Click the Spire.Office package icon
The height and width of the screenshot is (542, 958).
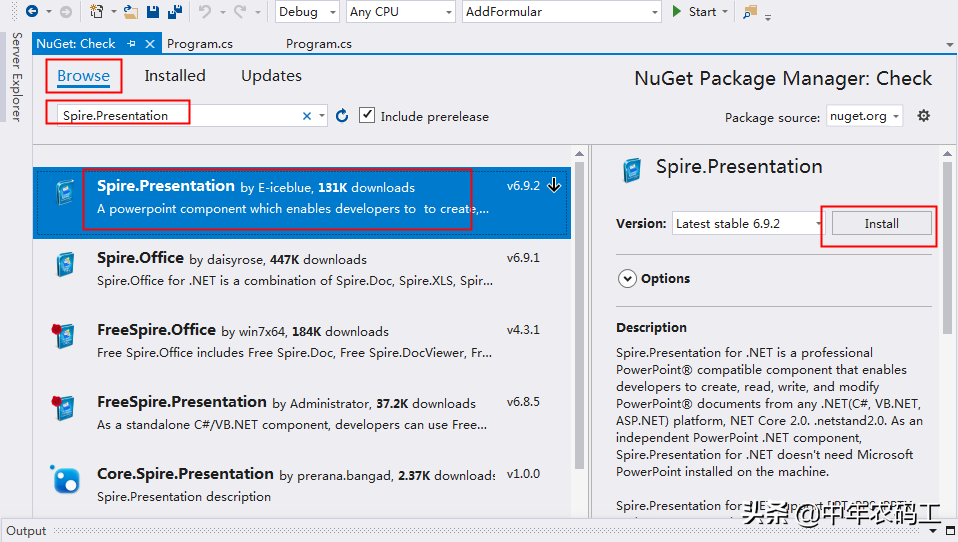(x=65, y=265)
